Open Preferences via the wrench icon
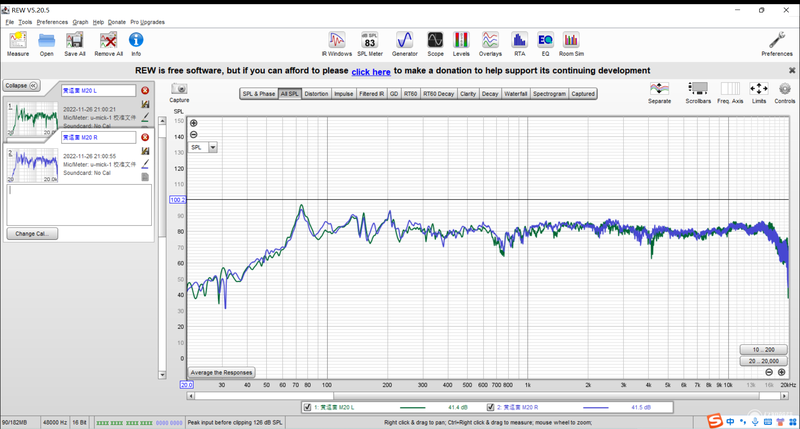This screenshot has height=429, width=800. point(777,43)
